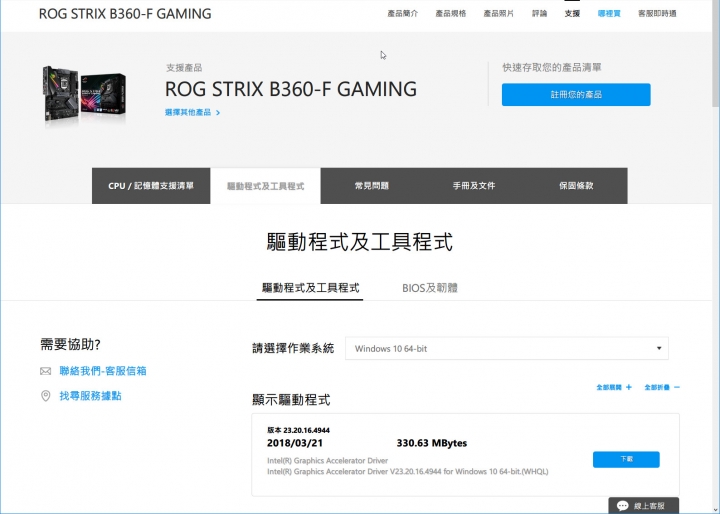Click the large ROG STRIX B360-F GAMING product heading
The image size is (720, 514).
[291, 89]
